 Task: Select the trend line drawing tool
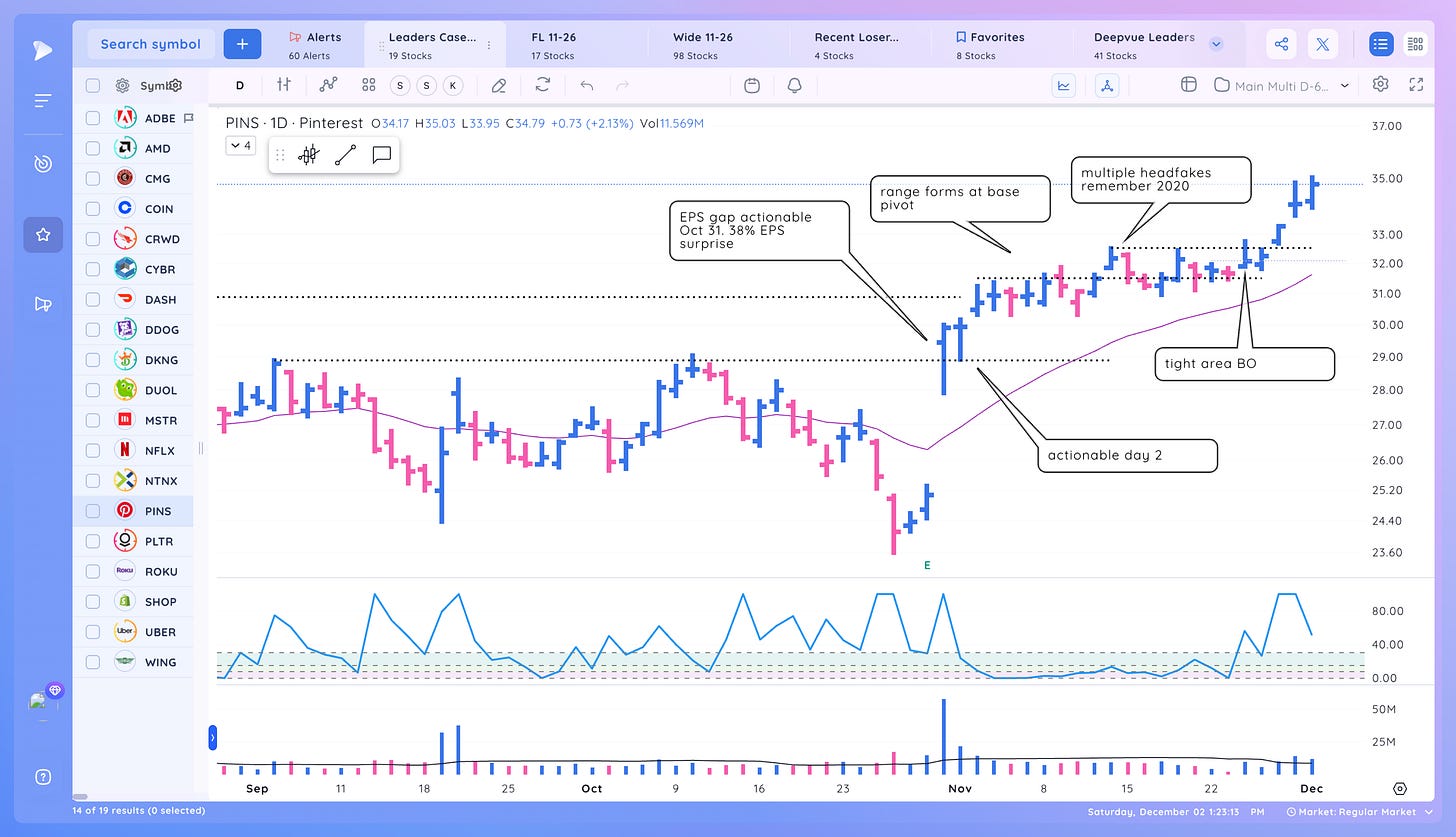345,155
